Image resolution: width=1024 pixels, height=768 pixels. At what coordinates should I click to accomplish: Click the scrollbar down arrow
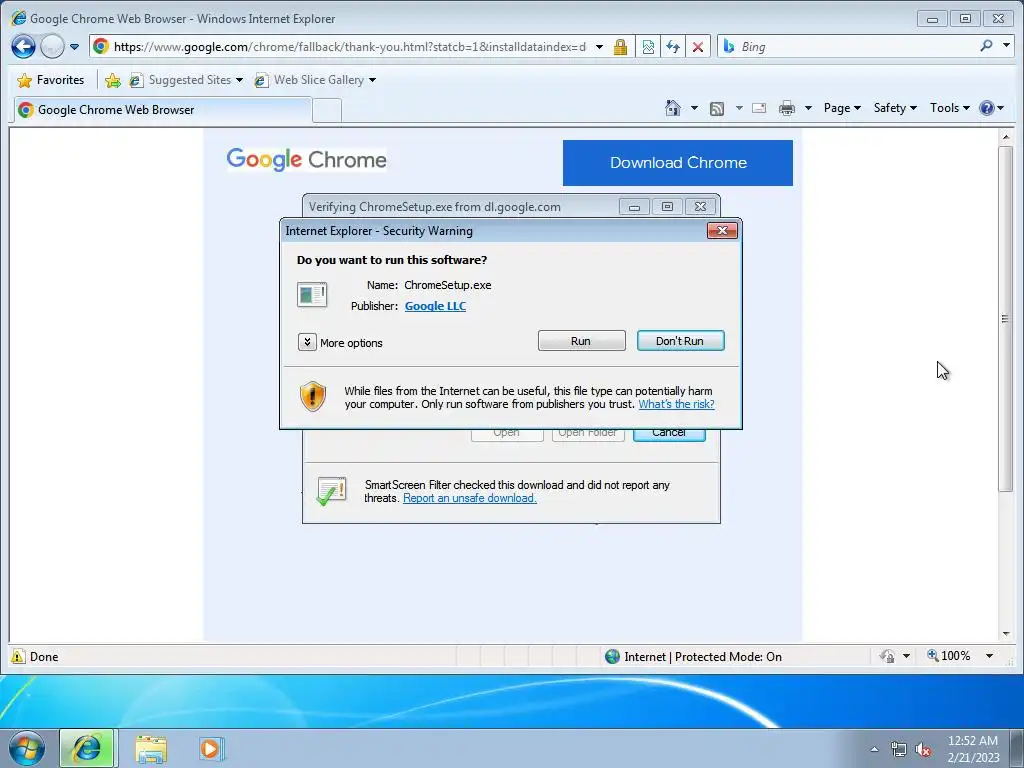[1006, 634]
